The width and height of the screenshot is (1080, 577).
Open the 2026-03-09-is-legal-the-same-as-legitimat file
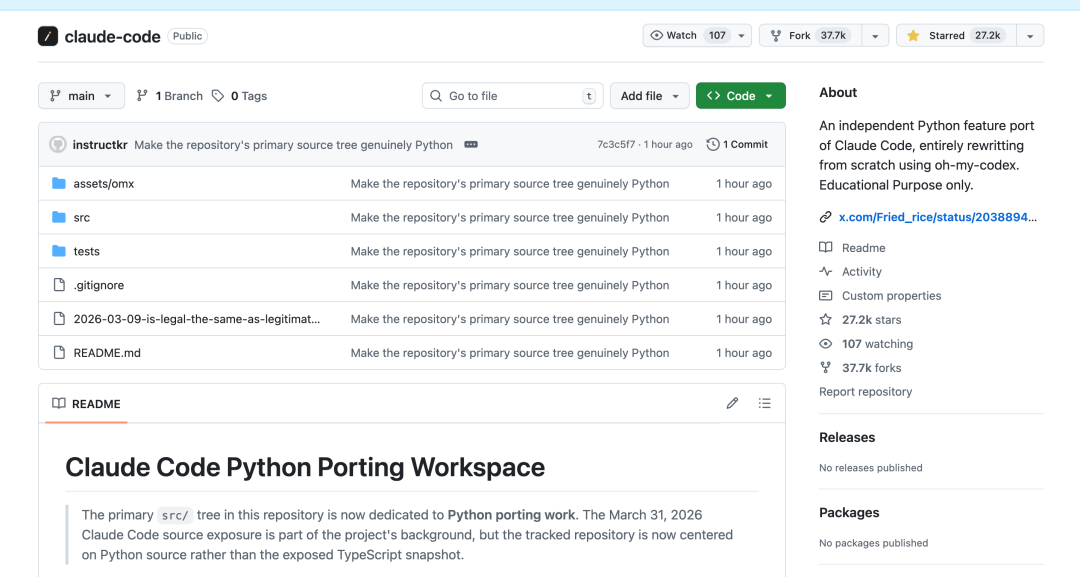coord(196,319)
